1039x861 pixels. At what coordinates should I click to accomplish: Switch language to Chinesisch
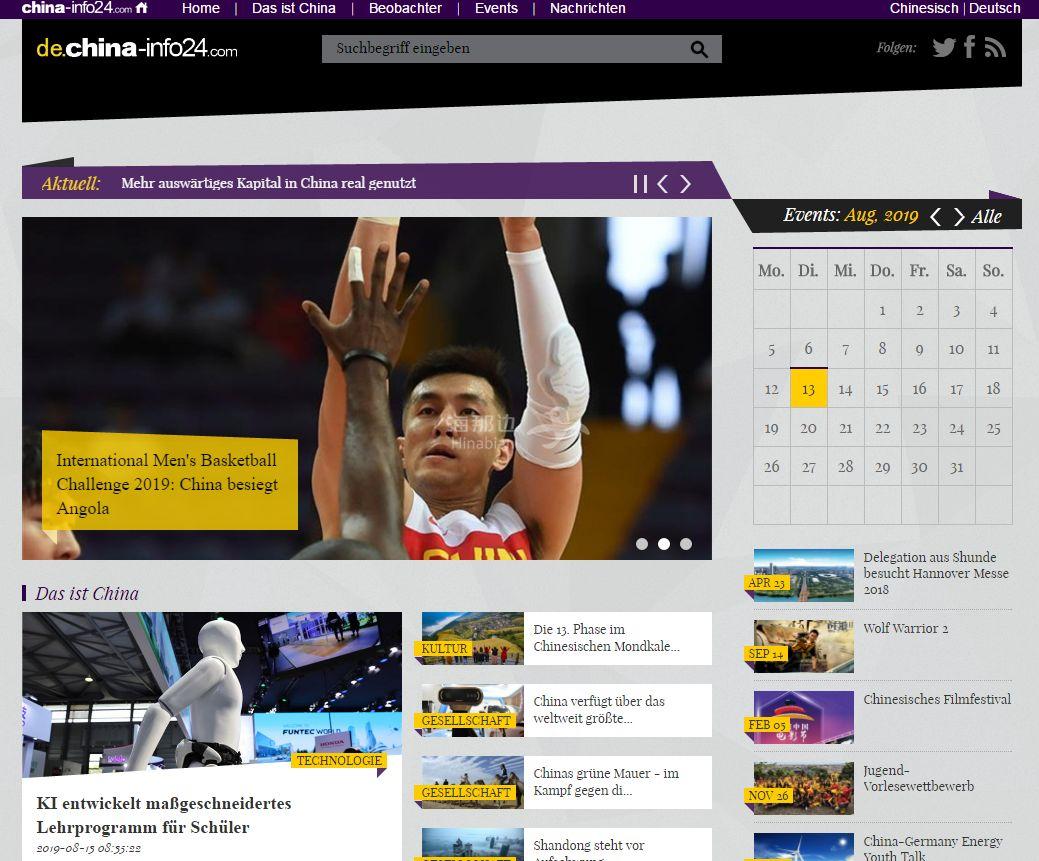tap(924, 8)
